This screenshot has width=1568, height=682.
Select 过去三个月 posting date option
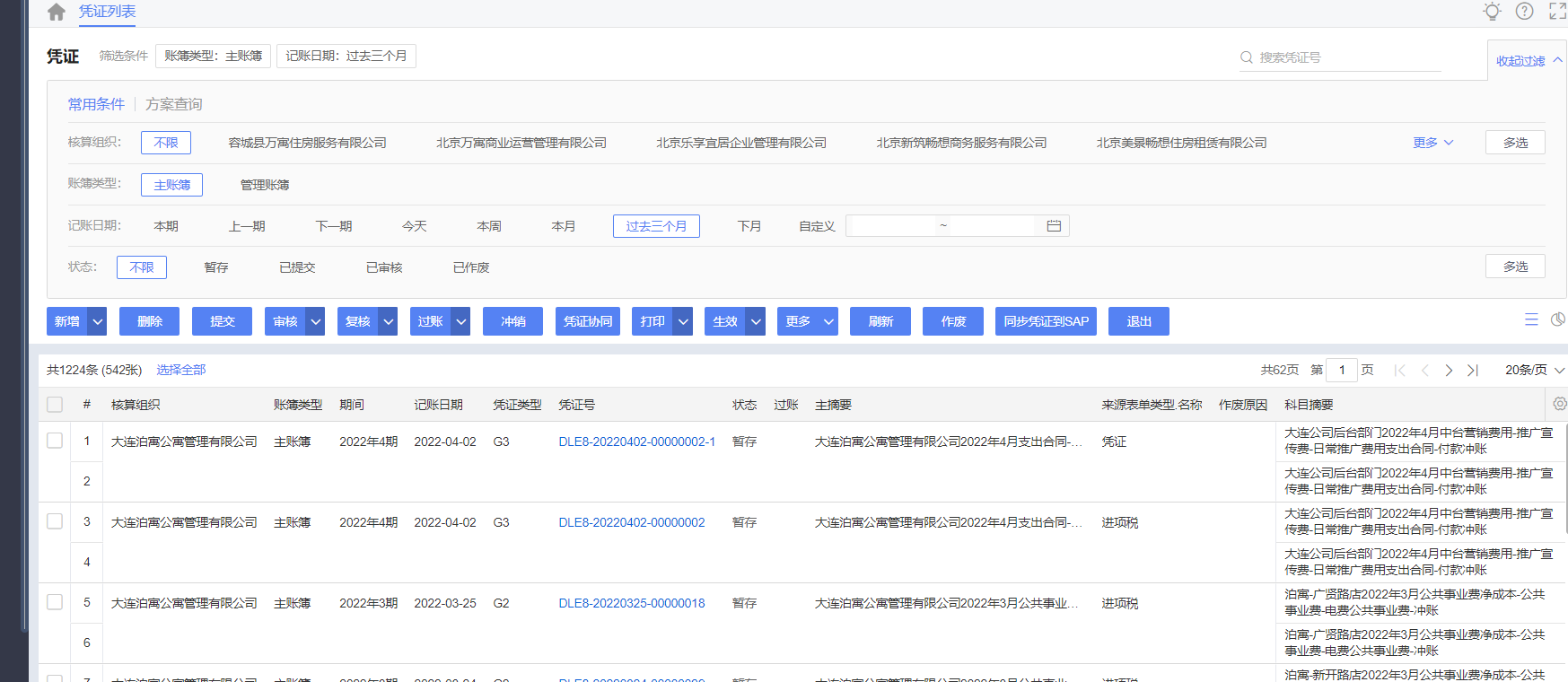[x=656, y=226]
